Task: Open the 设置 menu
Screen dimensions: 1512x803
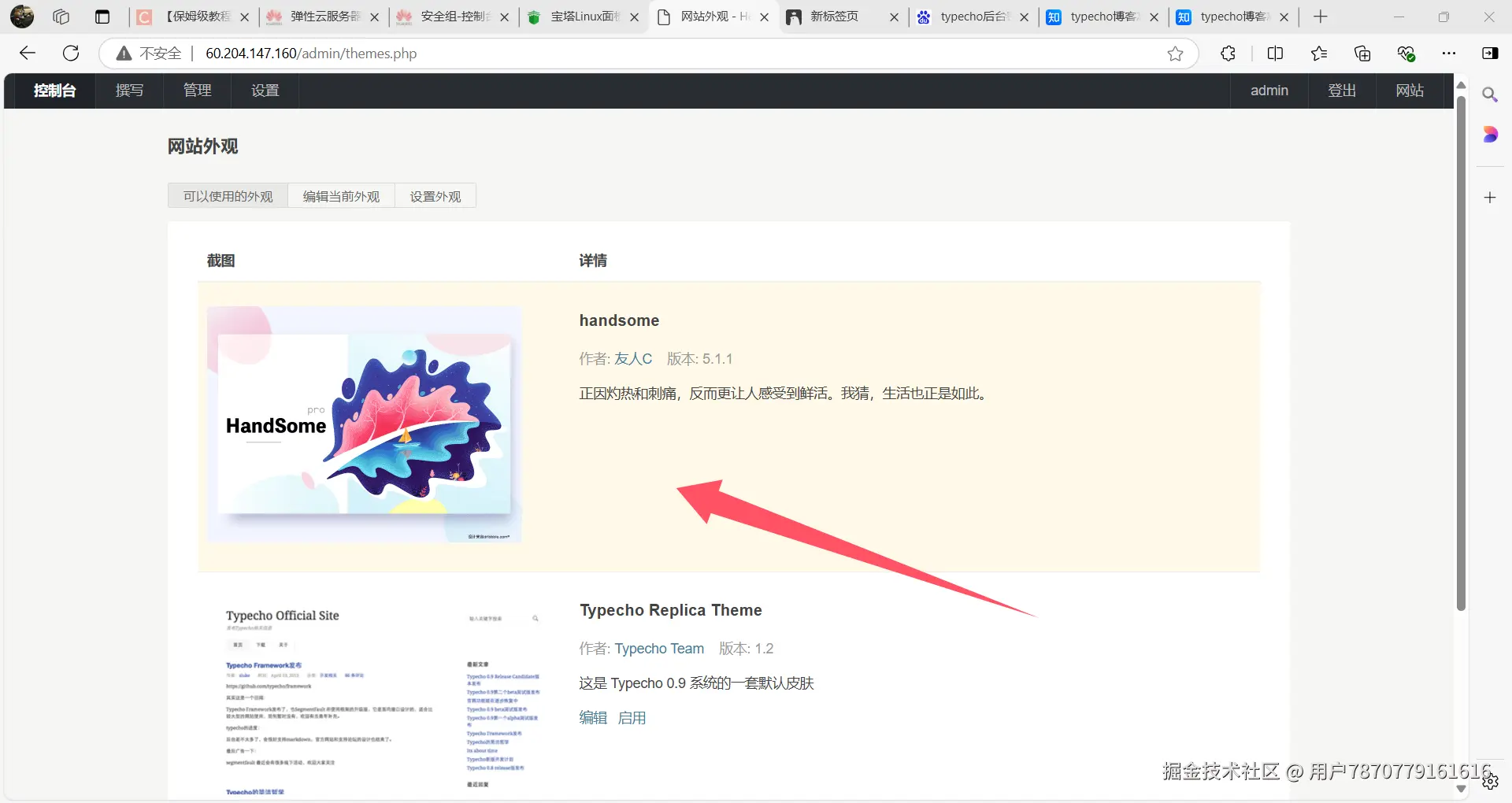Action: click(x=265, y=91)
